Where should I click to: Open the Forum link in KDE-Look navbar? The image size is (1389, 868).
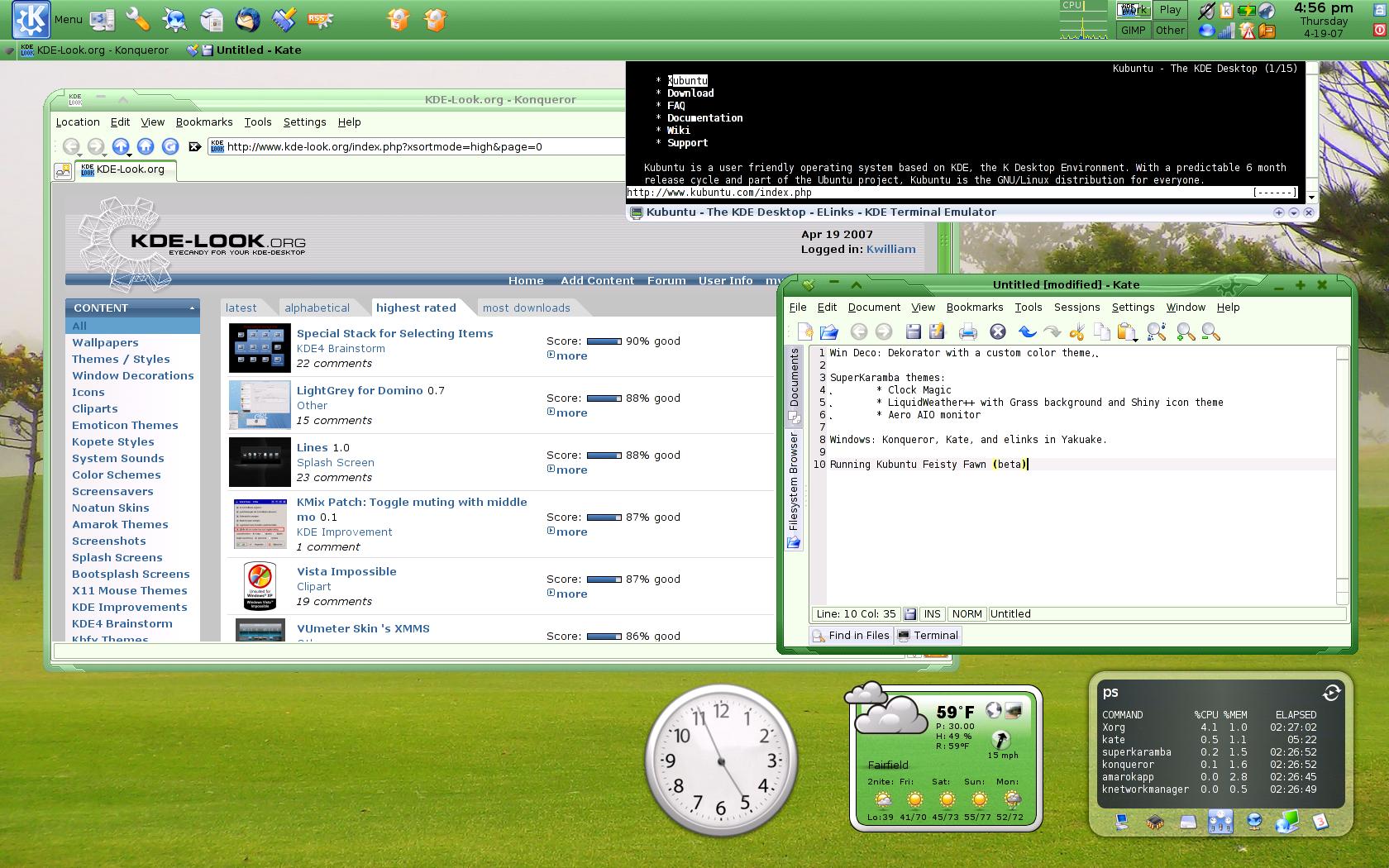[666, 280]
